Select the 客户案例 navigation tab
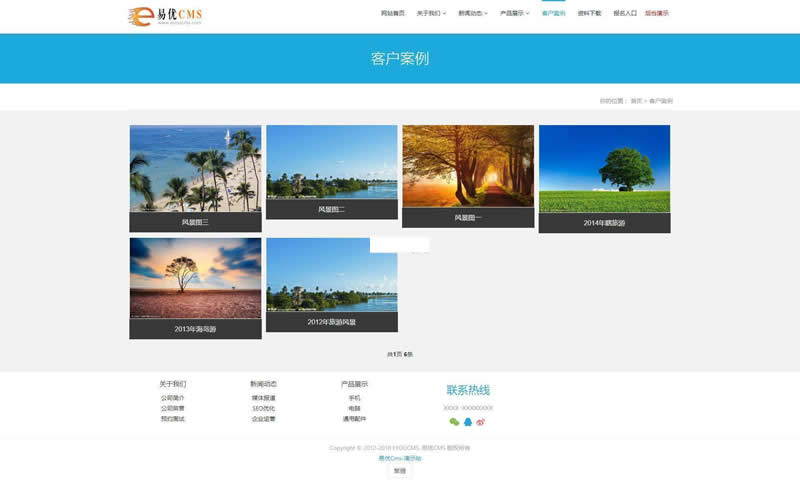Screen dimensions: 800x491 tap(554, 13)
